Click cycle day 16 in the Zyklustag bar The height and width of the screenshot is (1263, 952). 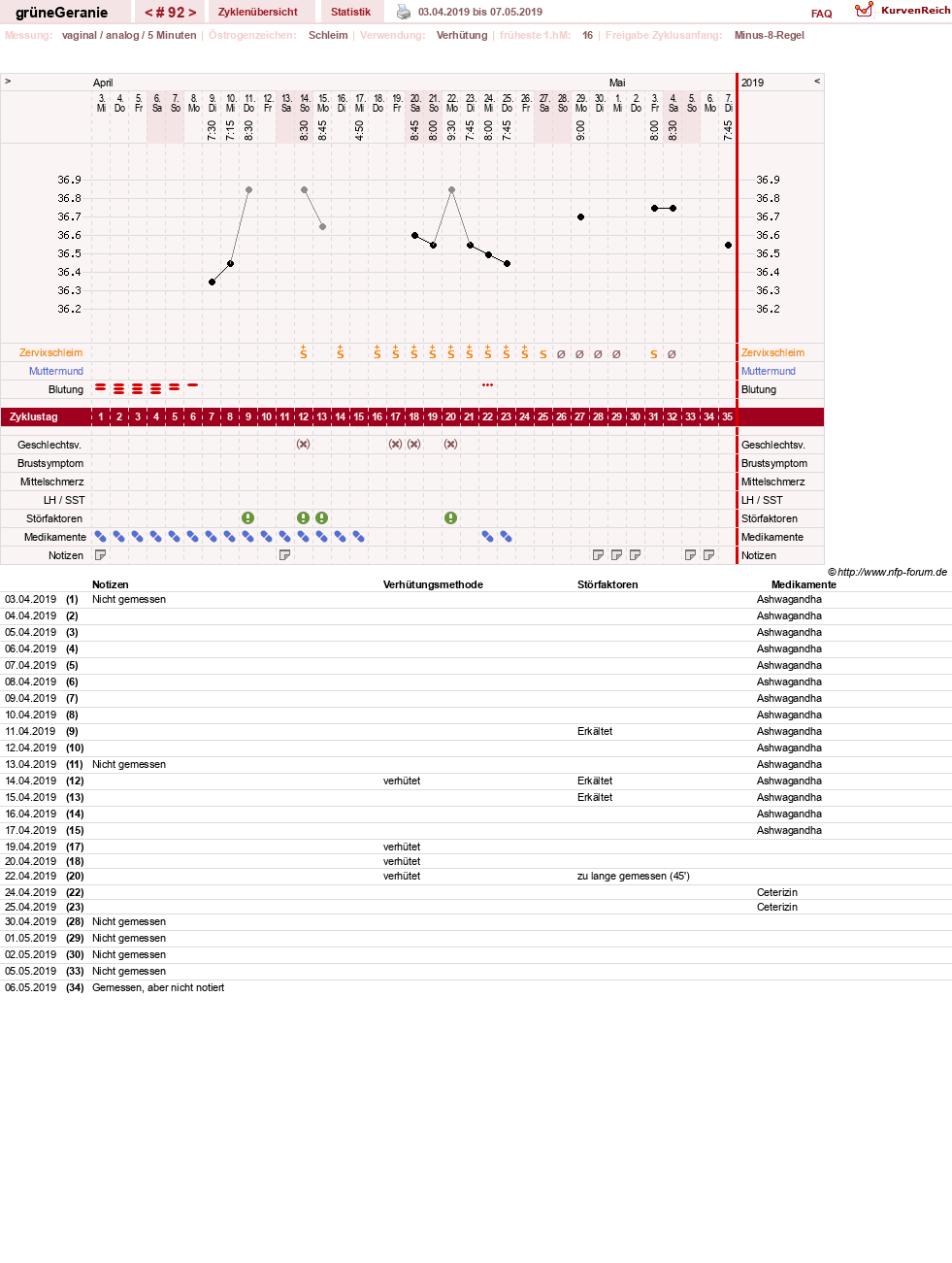point(378,416)
